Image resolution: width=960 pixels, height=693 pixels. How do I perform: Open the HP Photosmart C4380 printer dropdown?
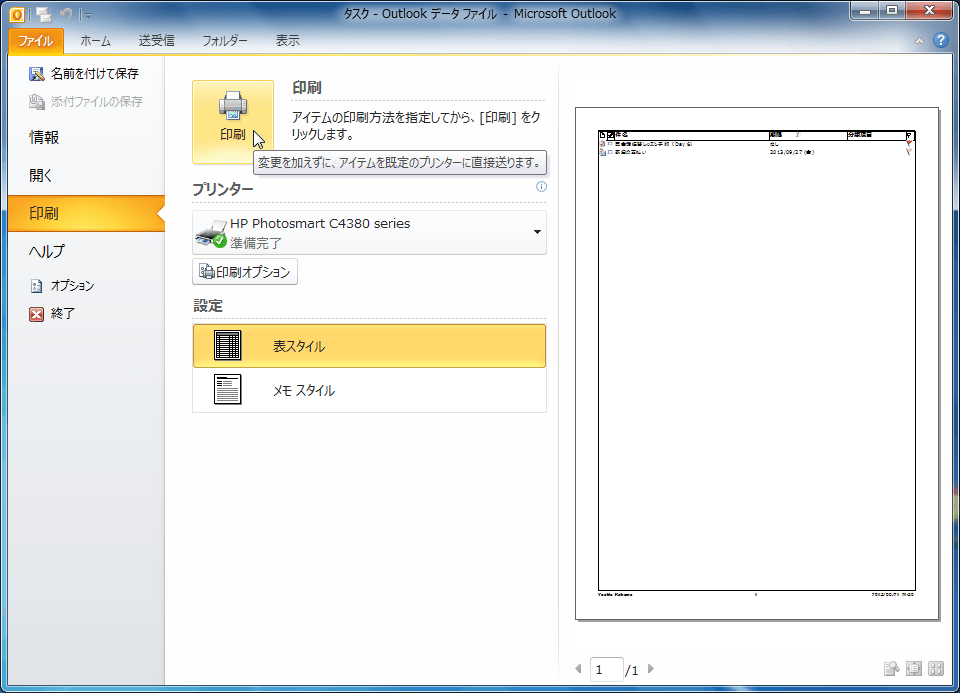click(x=369, y=233)
